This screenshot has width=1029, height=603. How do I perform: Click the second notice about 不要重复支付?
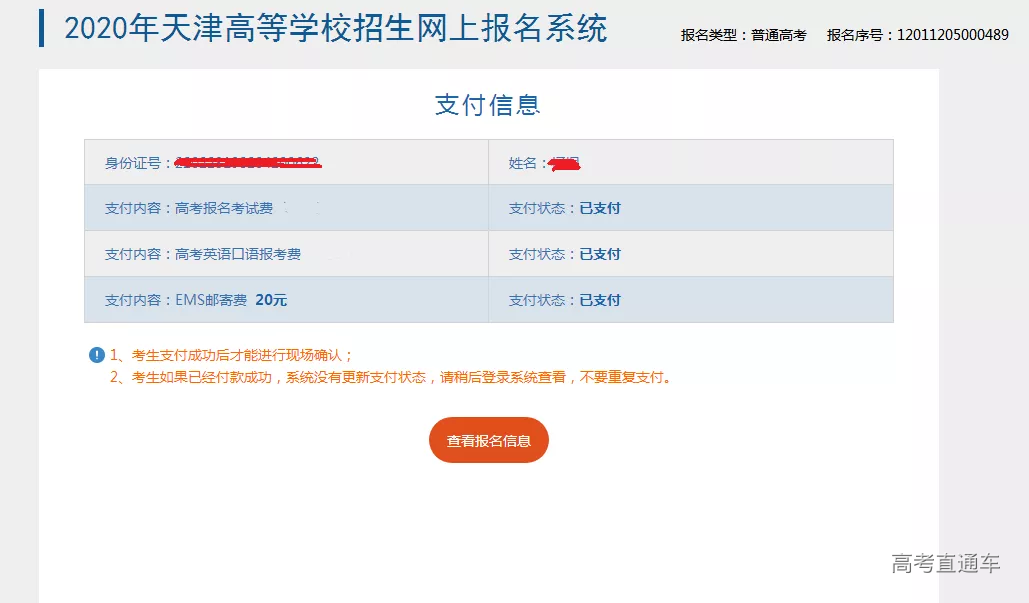[x=392, y=378]
